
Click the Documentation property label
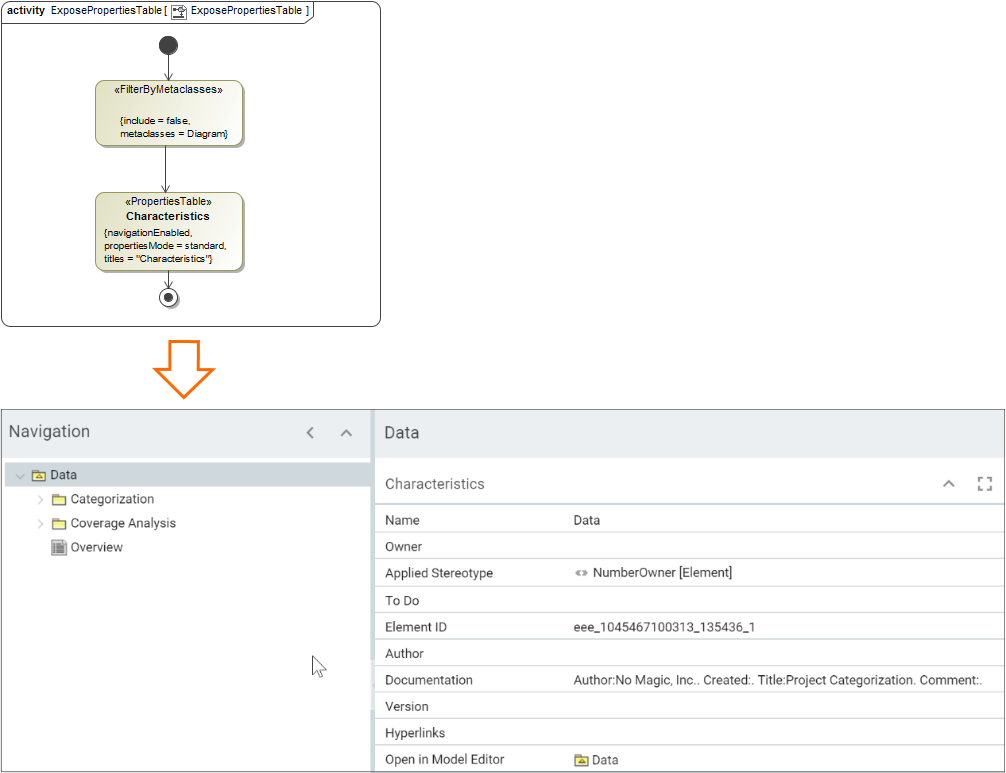pos(429,680)
